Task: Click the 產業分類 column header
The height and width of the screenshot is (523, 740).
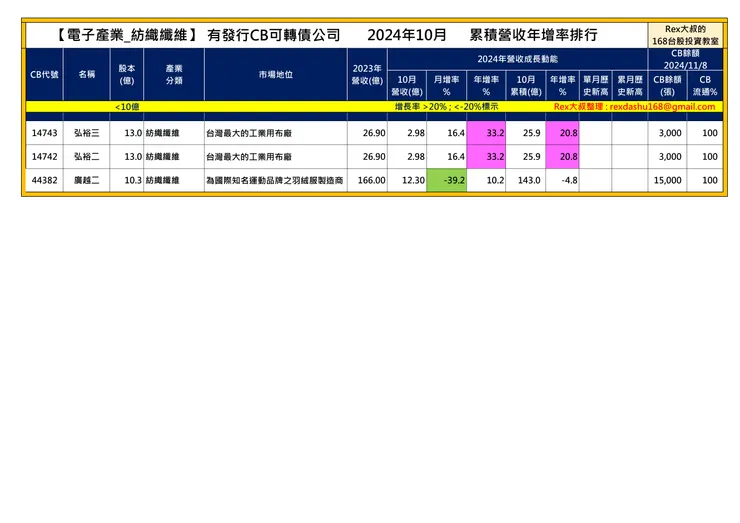Action: coord(174,75)
